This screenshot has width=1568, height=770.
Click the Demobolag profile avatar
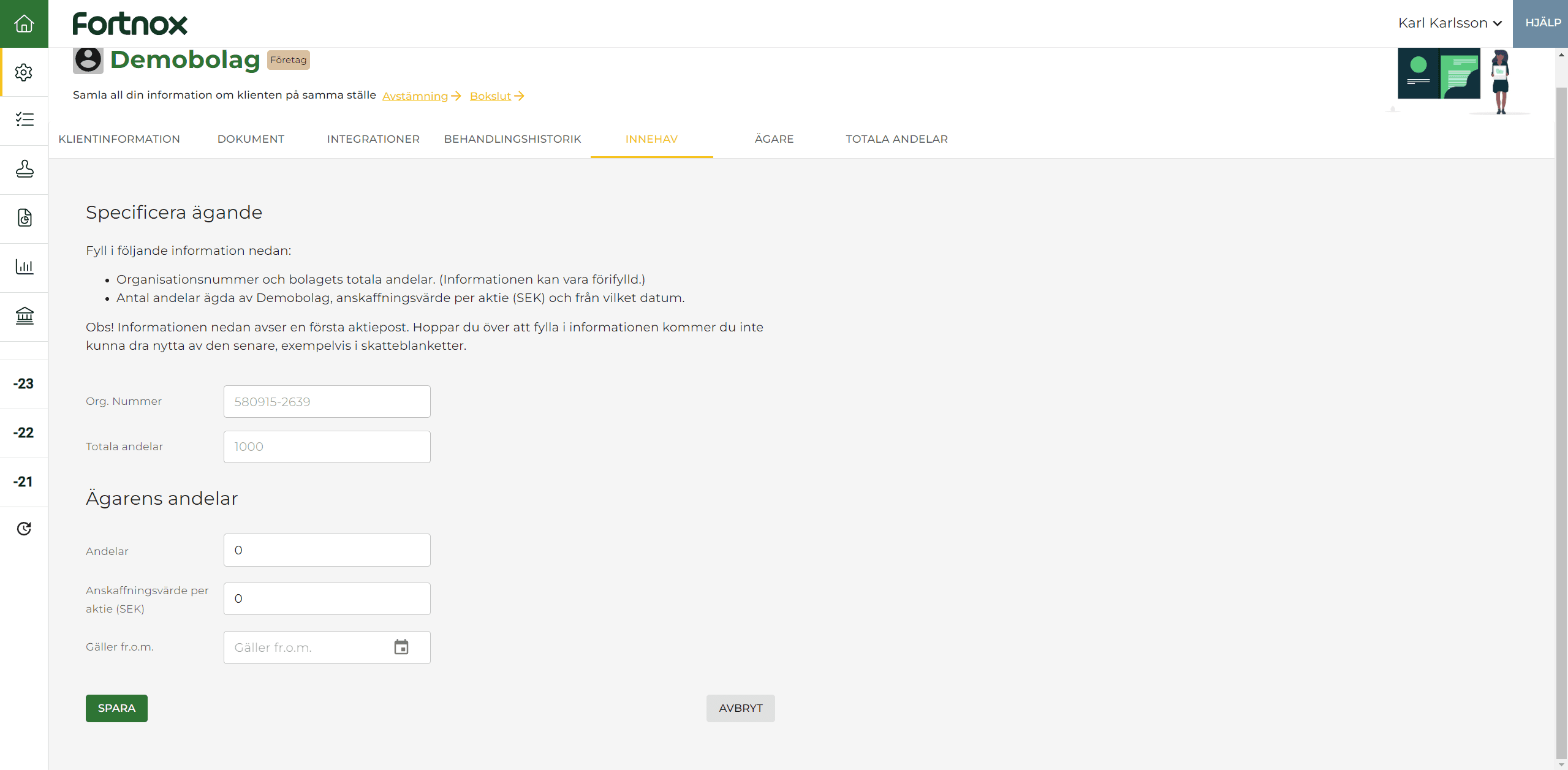point(88,60)
